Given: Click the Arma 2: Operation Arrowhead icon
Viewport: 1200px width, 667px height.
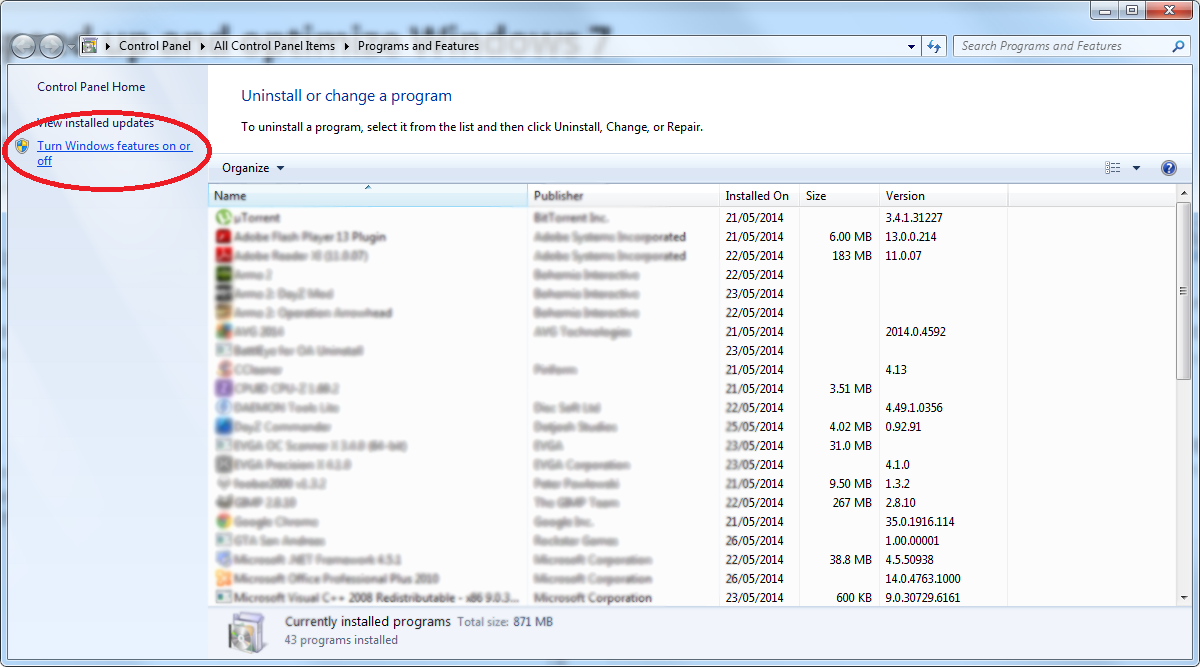Looking at the screenshot, I should (224, 313).
